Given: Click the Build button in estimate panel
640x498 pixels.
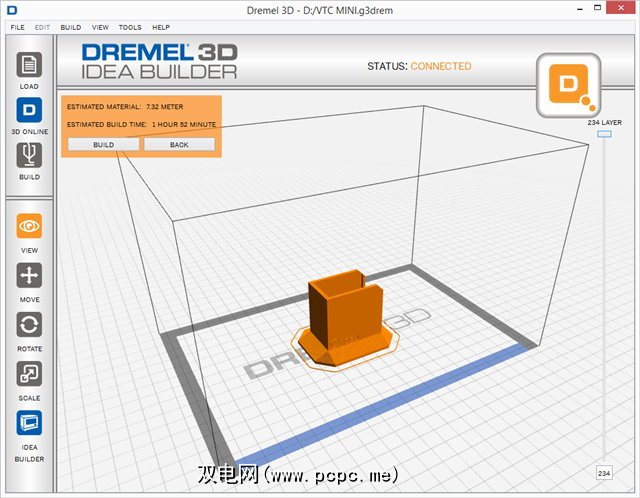Looking at the screenshot, I should point(104,145).
